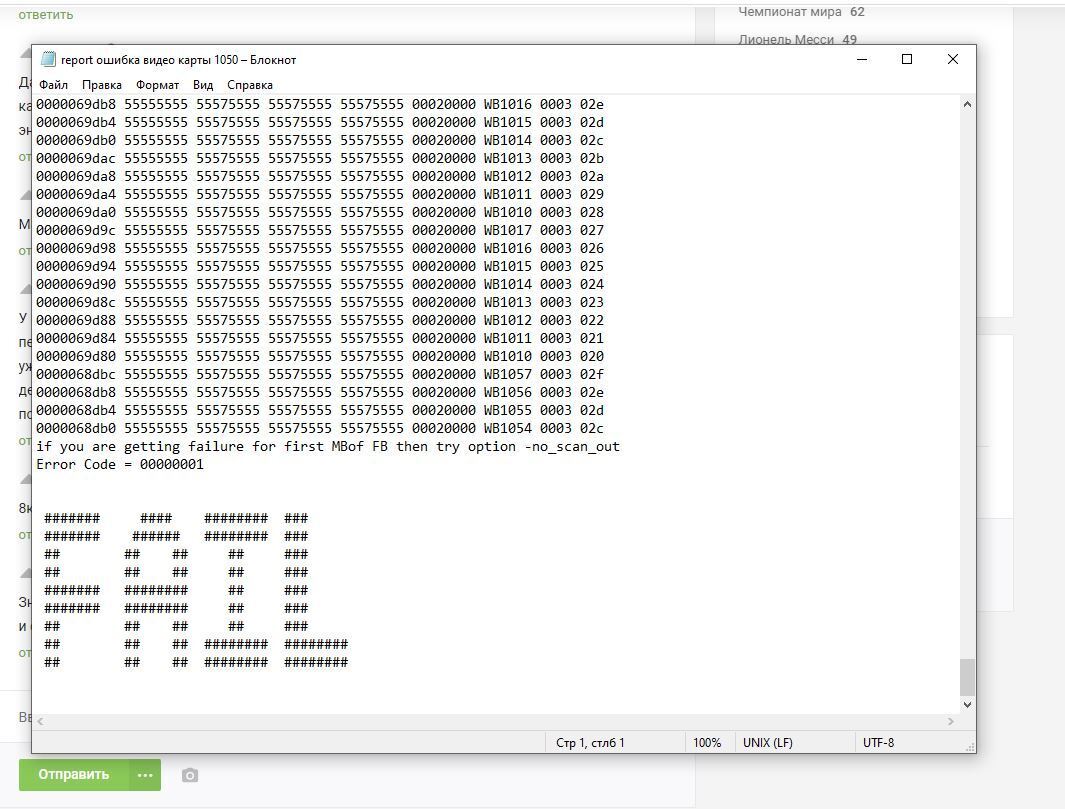Open the Справка help menu
This screenshot has height=809, width=1065.
coord(250,85)
